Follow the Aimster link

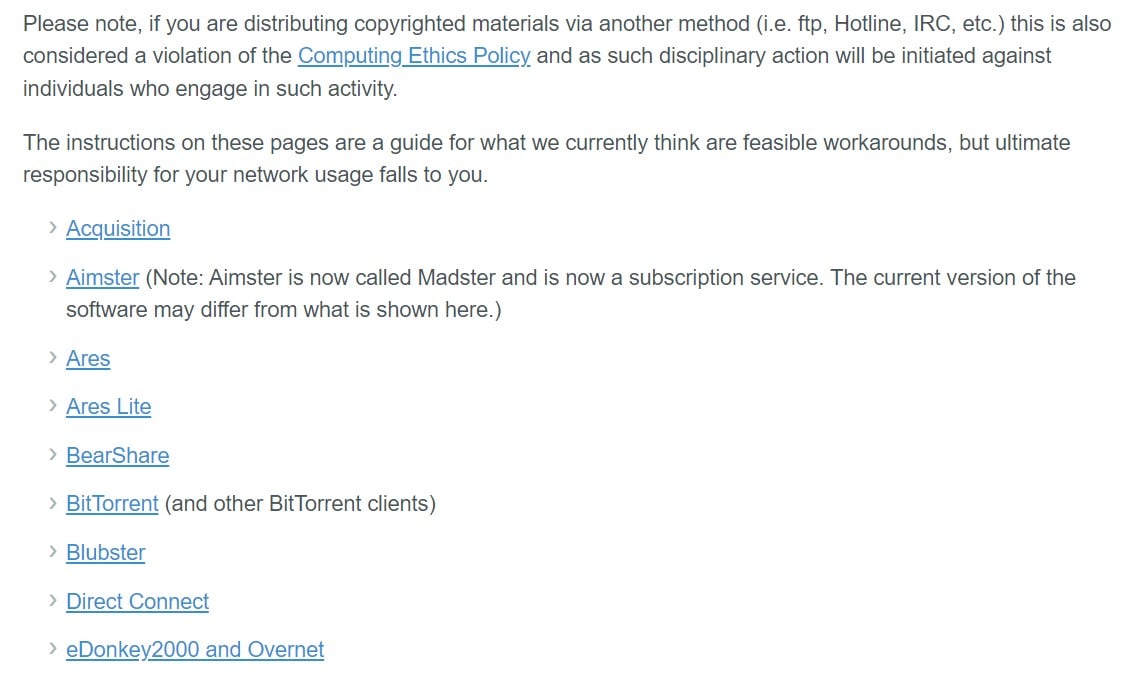(102, 277)
